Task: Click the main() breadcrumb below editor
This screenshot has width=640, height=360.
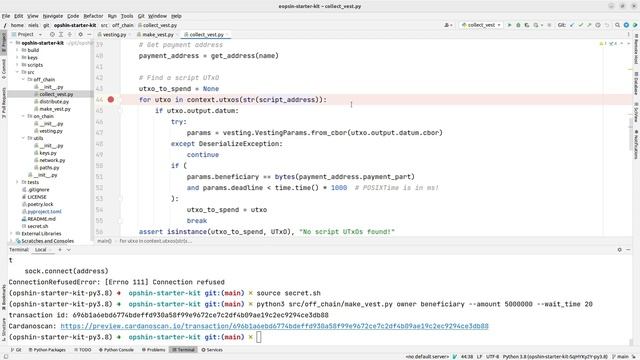Action: pos(104,241)
